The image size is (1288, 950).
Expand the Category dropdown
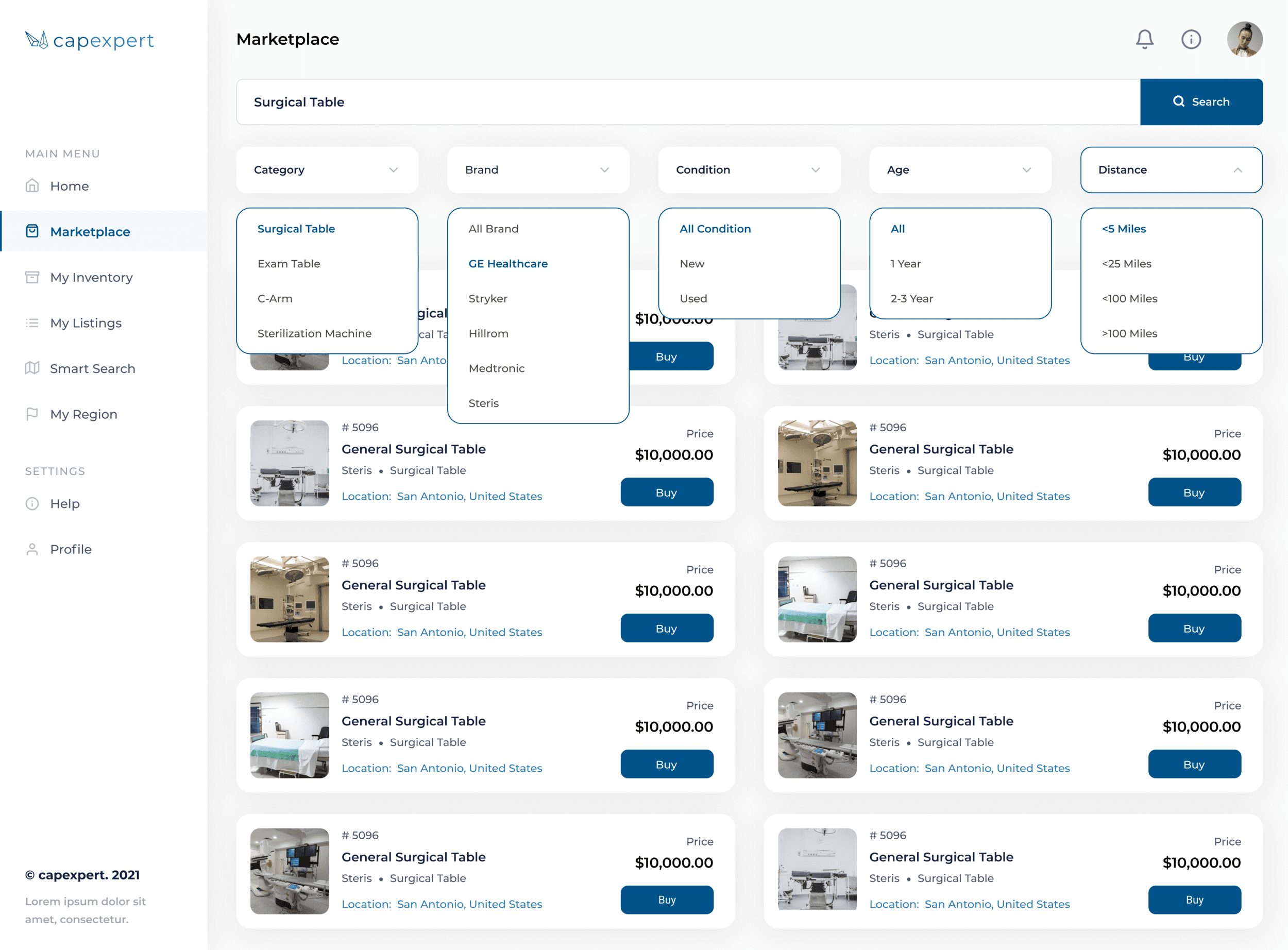(327, 169)
